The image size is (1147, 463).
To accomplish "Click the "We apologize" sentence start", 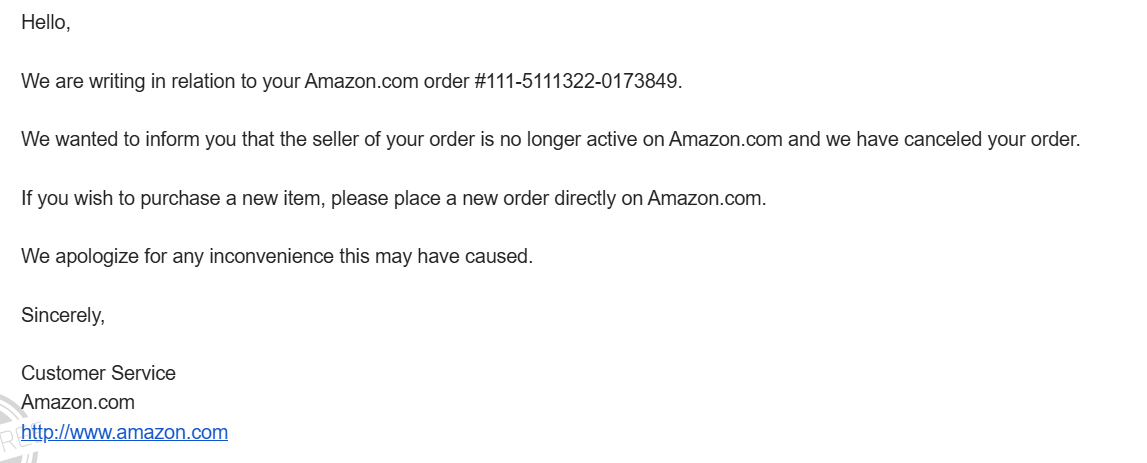I will (x=77, y=256).
